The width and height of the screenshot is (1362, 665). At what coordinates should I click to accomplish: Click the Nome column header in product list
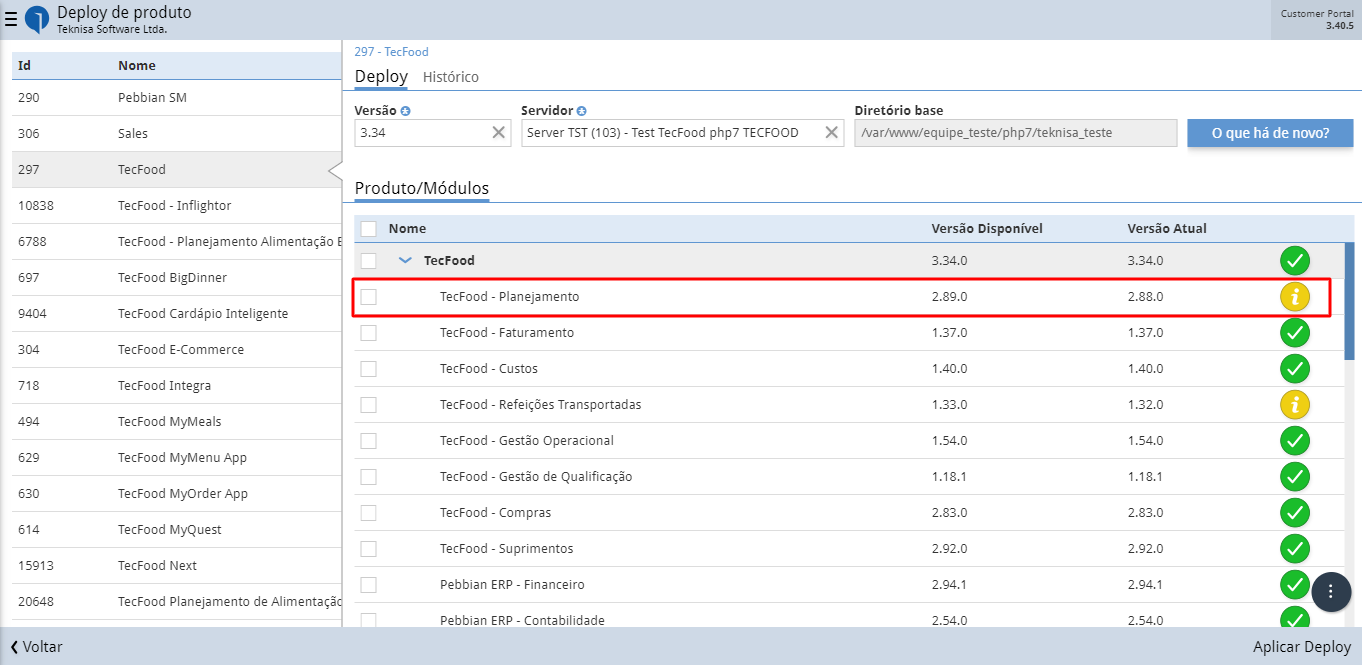point(137,66)
